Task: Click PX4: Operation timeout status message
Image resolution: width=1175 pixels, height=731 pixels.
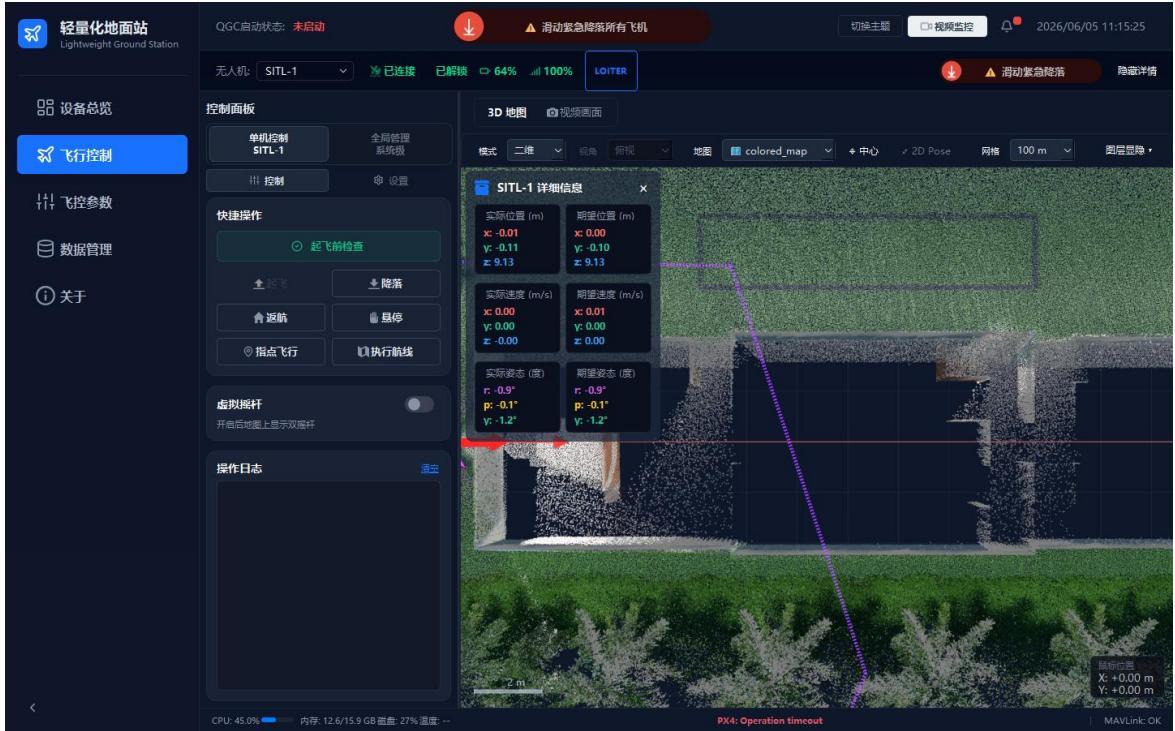Action: tap(770, 721)
